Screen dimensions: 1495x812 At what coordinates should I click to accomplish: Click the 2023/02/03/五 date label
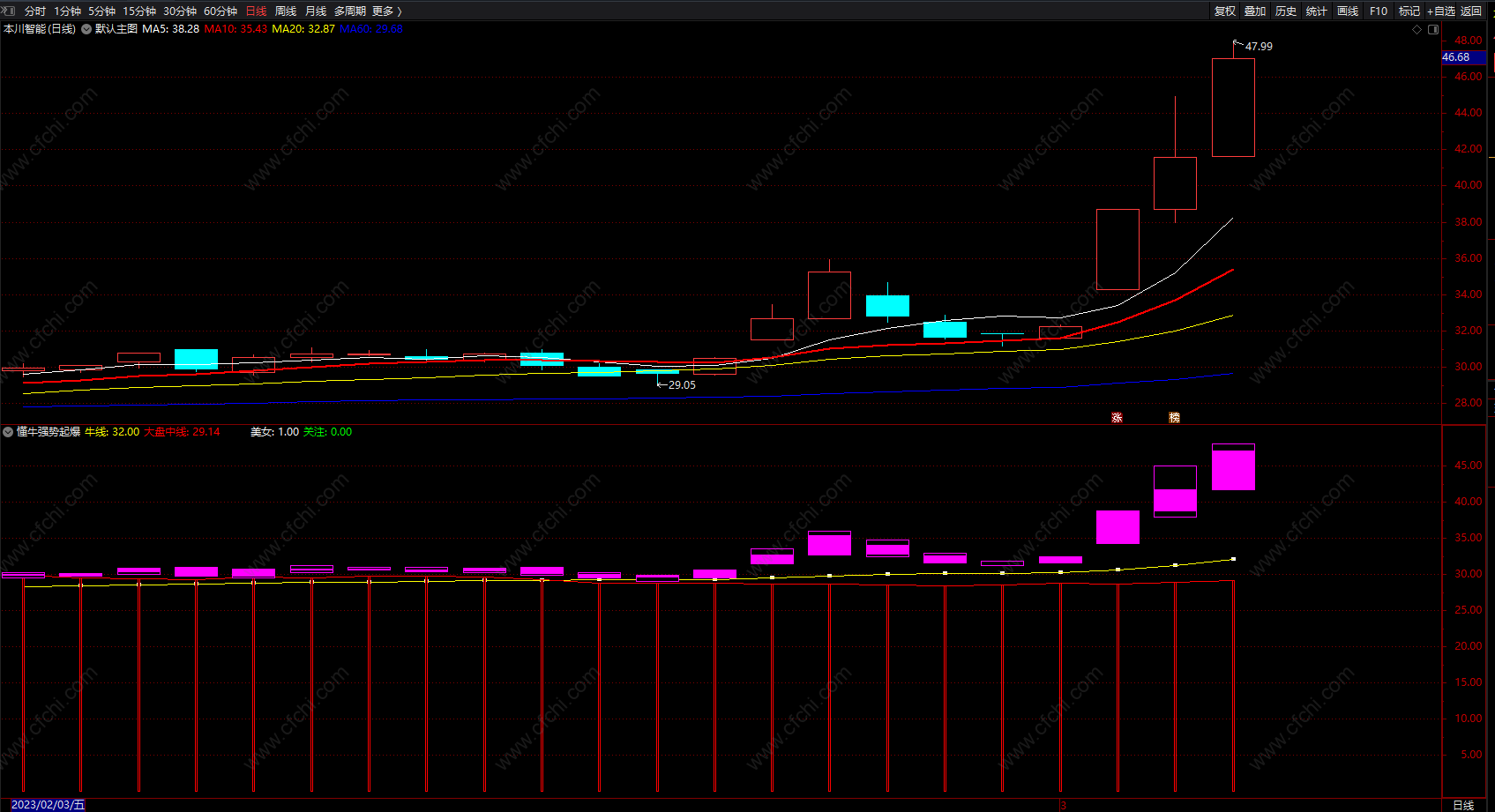point(48,805)
